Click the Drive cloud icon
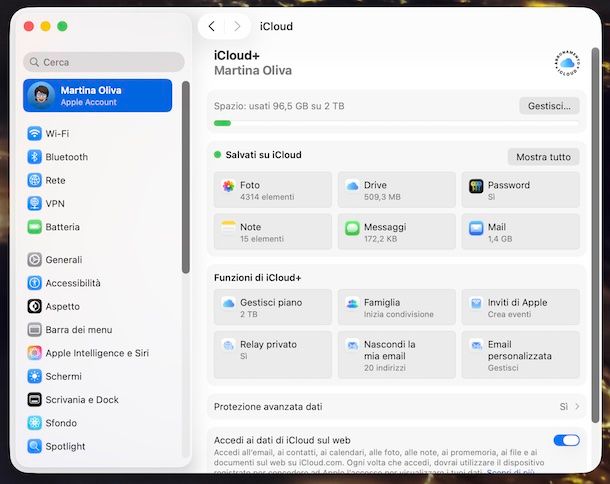The image size is (610, 484). tap(352, 186)
